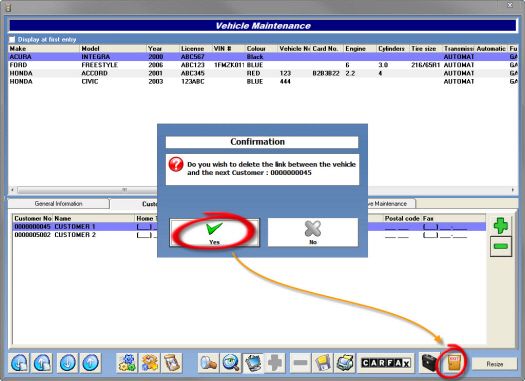Click license cell 123ABC
The height and width of the screenshot is (381, 525).
(x=193, y=82)
